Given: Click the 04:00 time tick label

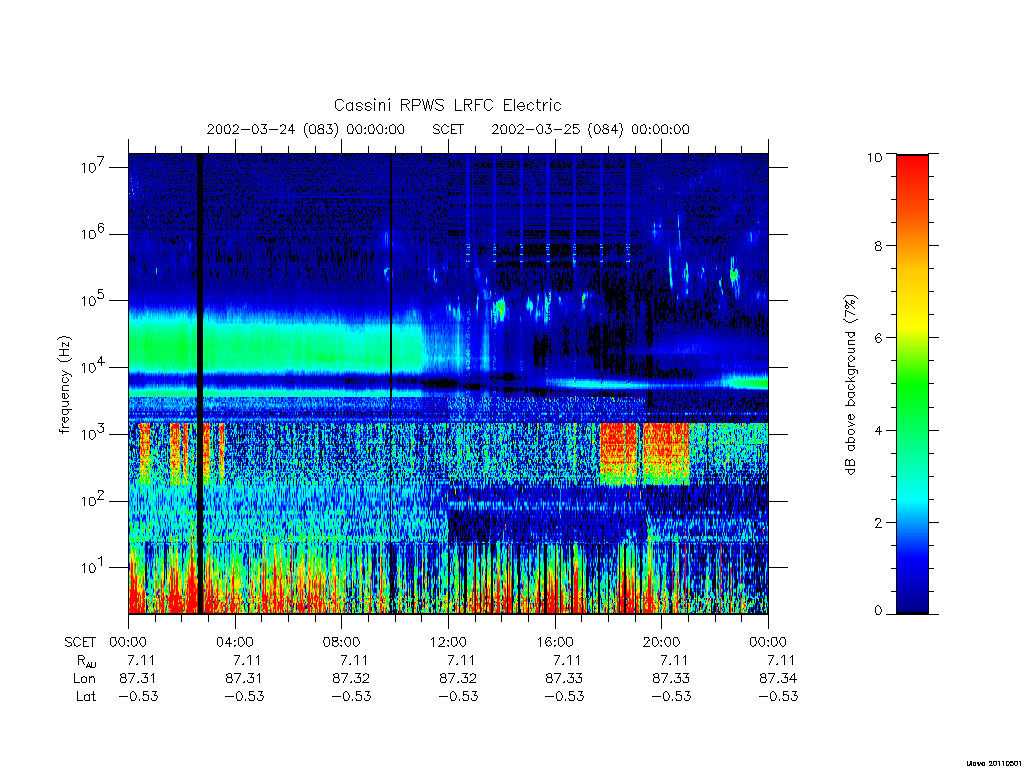Looking at the screenshot, I should pyautogui.click(x=235, y=642).
